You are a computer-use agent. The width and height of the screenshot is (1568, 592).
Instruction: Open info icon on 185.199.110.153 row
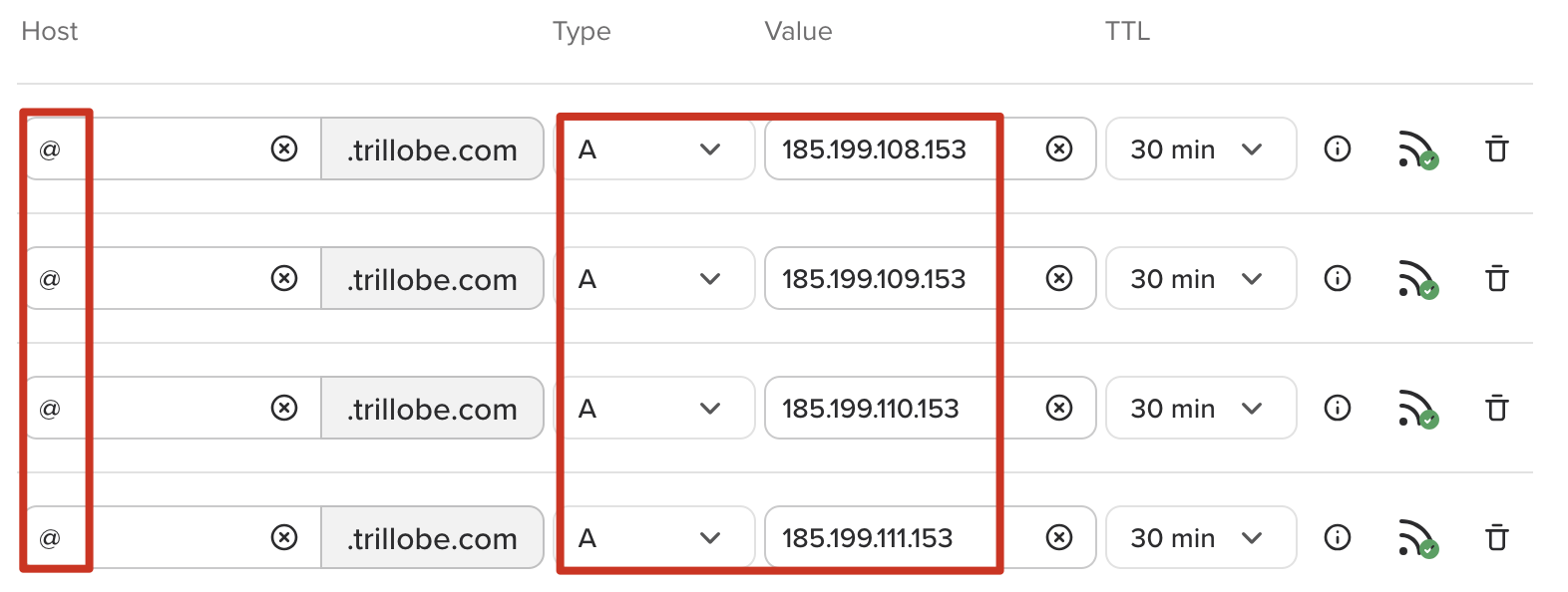point(1337,409)
